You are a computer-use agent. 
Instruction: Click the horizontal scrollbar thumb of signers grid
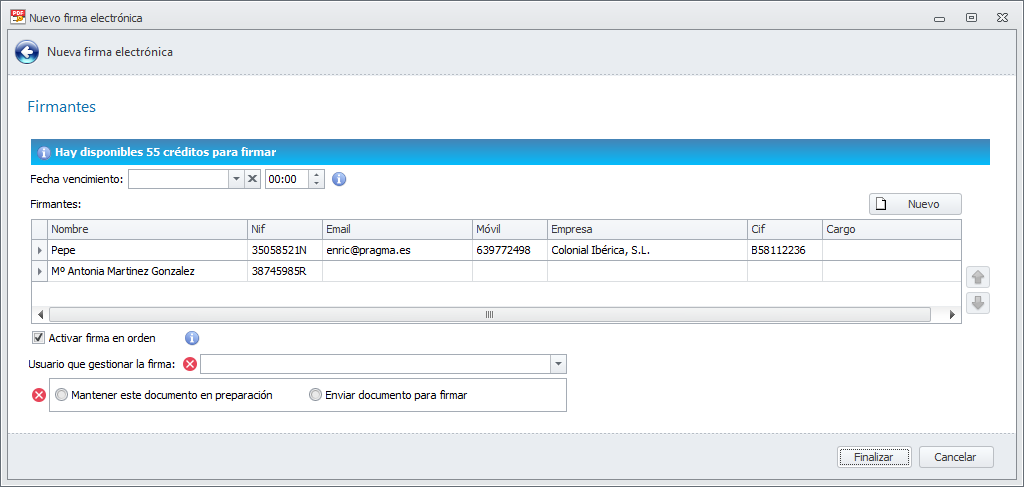tap(490, 315)
